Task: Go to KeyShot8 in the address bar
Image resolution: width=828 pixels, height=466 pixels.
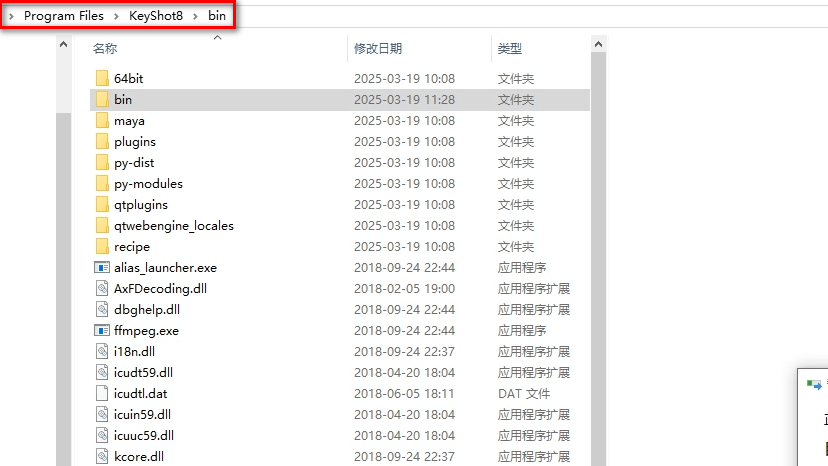Action: [156, 16]
